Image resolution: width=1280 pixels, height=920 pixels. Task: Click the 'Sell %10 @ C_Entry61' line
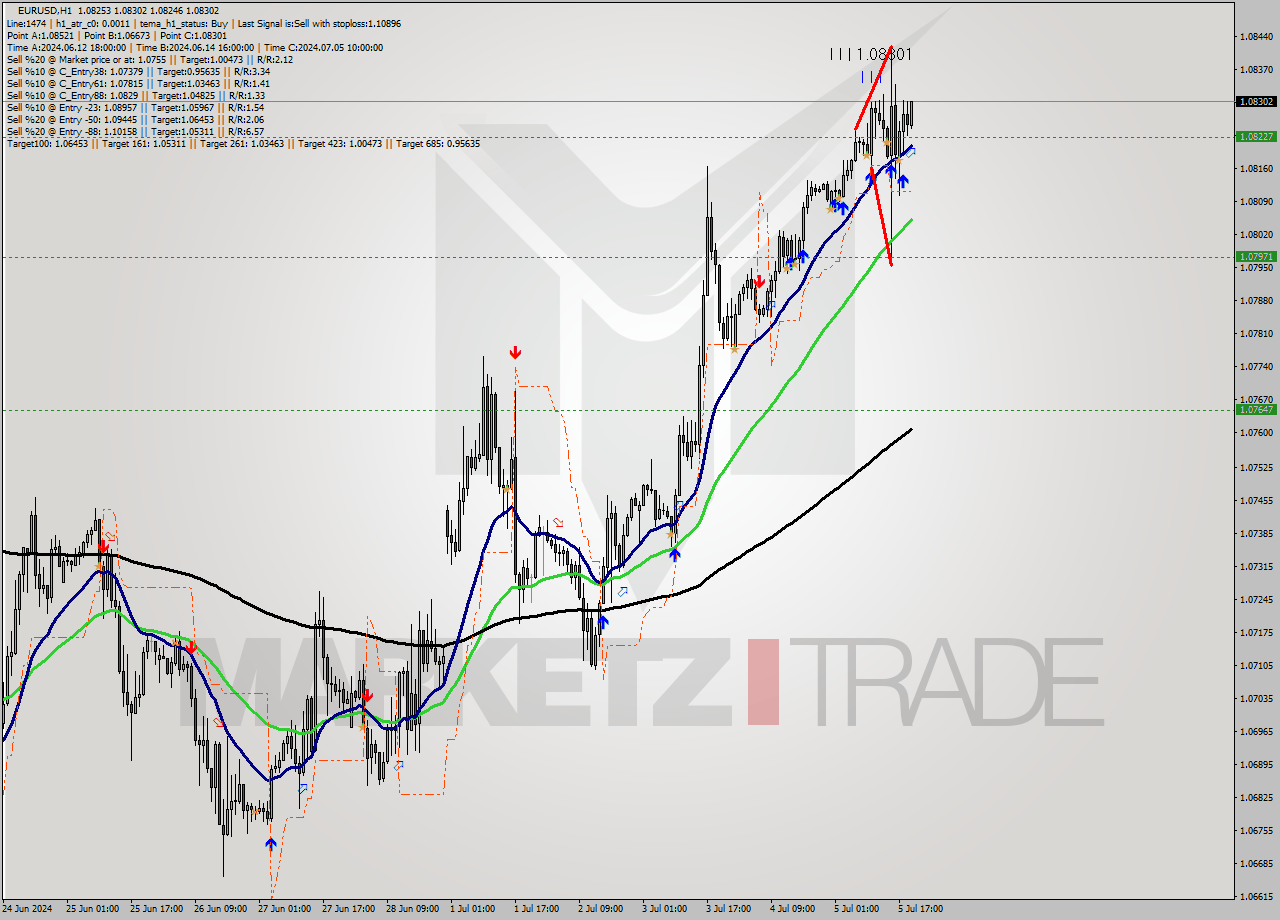pyautogui.click(x=138, y=83)
